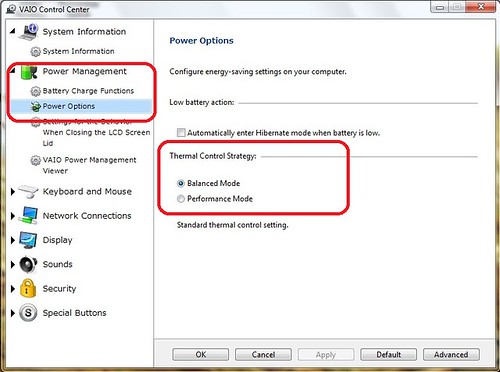Click the VAIO Control Center title bar icon
500x372 pixels.
[x=11, y=9]
